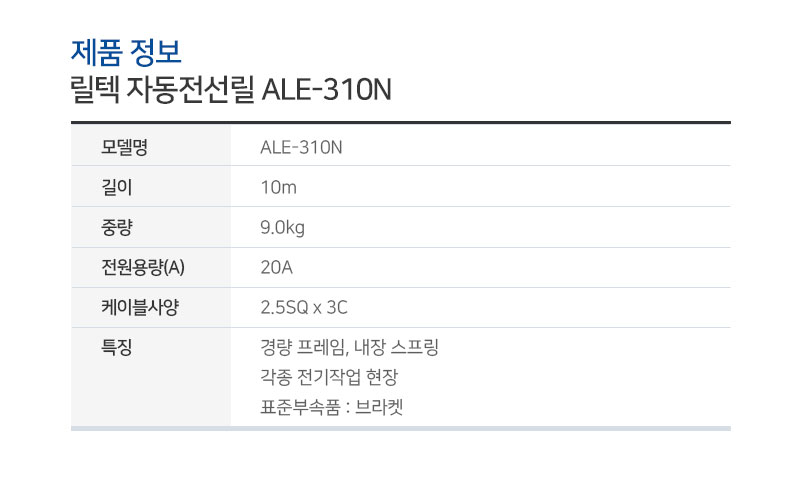Click the gray bottom border bar
800x500 pixels.
401,429
